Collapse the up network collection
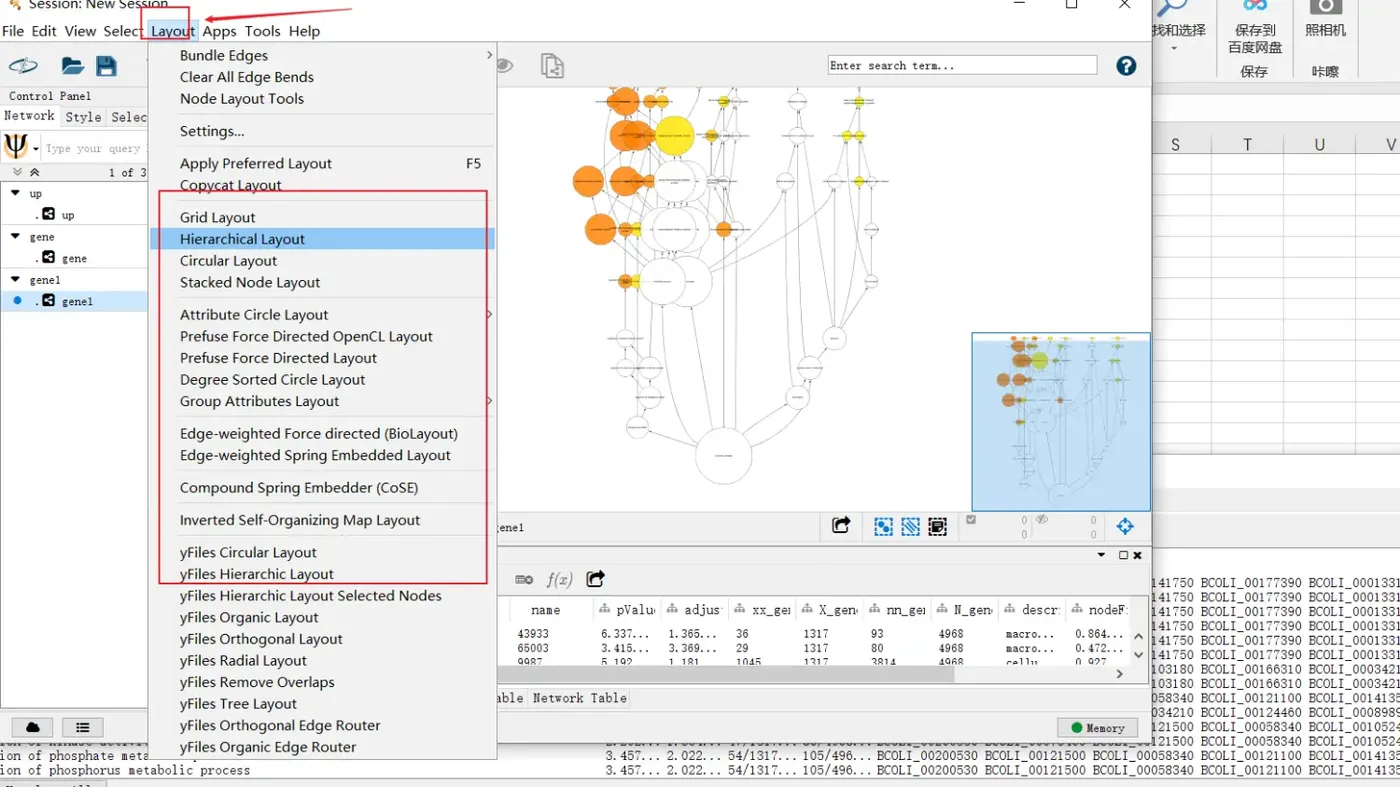Viewport: 1400px width, 787px height. 15,193
